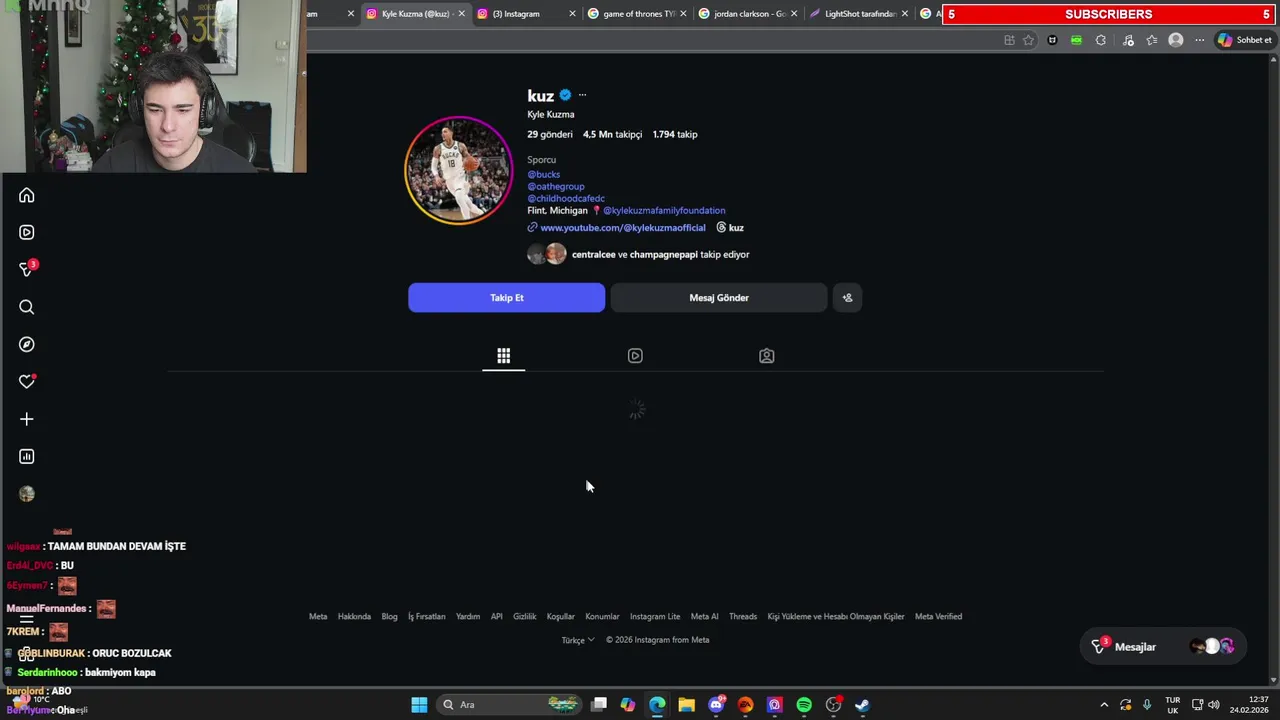Open direct messages icon with red badge
The height and width of the screenshot is (720, 1280).
(x=27, y=269)
